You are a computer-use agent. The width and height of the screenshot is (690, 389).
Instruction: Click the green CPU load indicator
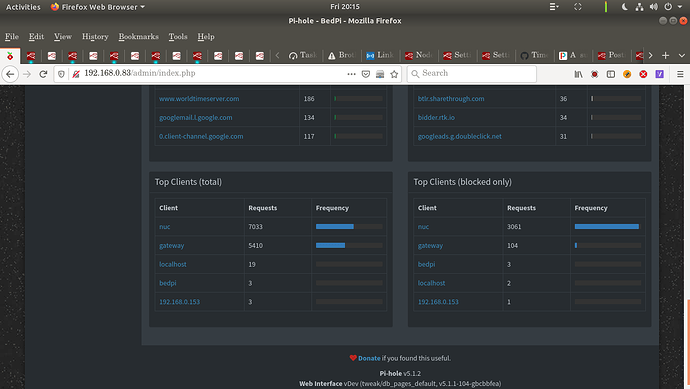(x=606, y=7)
